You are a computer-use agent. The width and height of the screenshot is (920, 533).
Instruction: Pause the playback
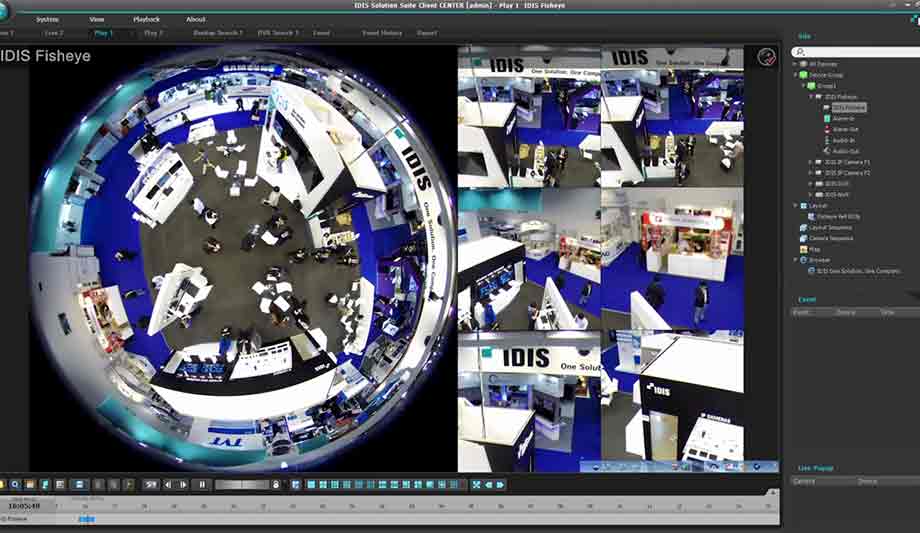[202, 484]
